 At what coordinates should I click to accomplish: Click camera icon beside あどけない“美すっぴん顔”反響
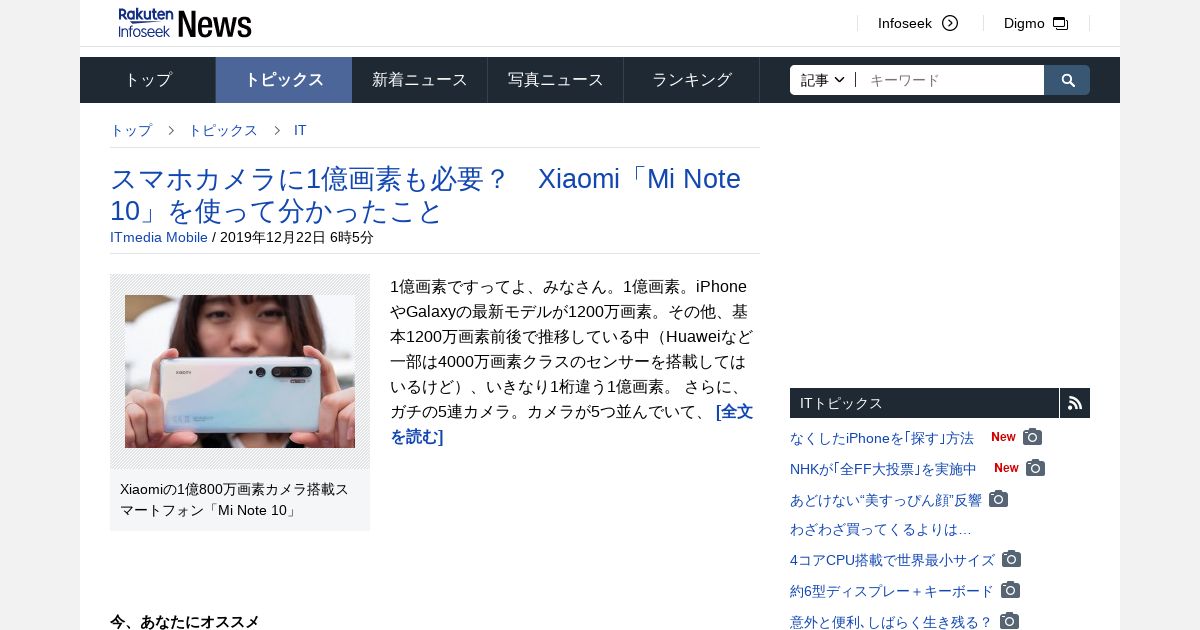pyautogui.click(x=999, y=499)
